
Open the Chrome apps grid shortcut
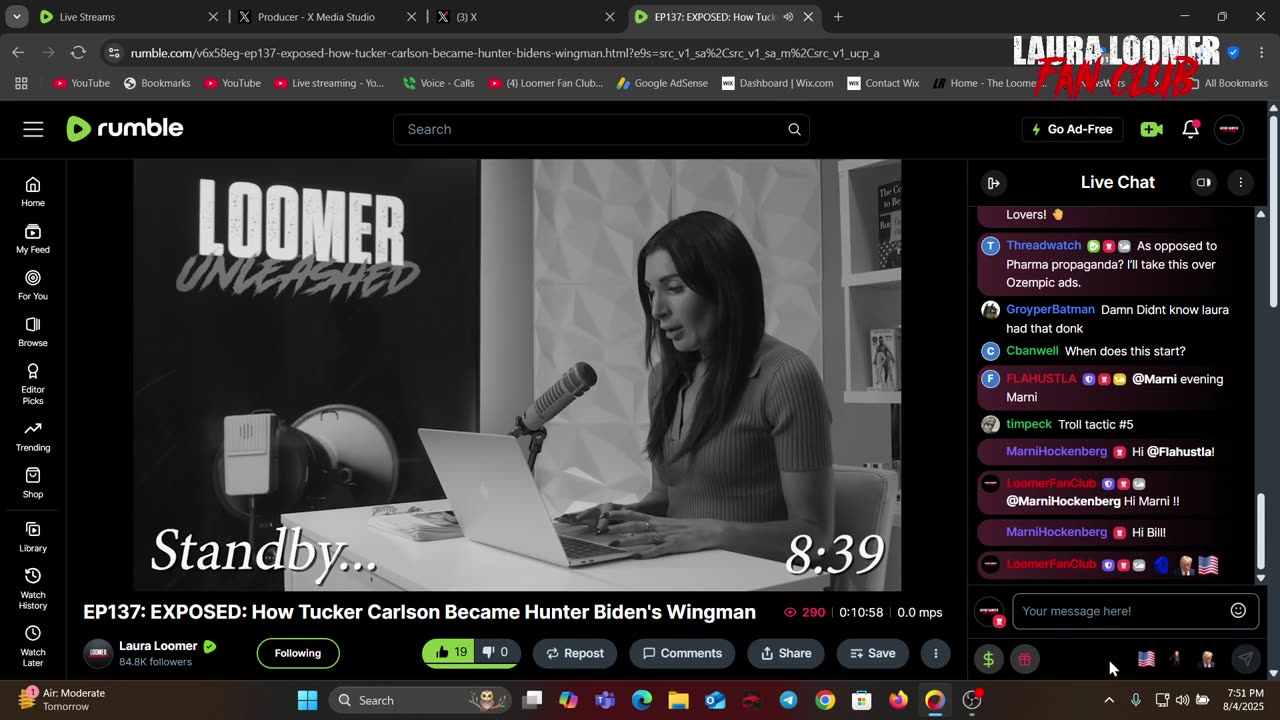pos(21,83)
